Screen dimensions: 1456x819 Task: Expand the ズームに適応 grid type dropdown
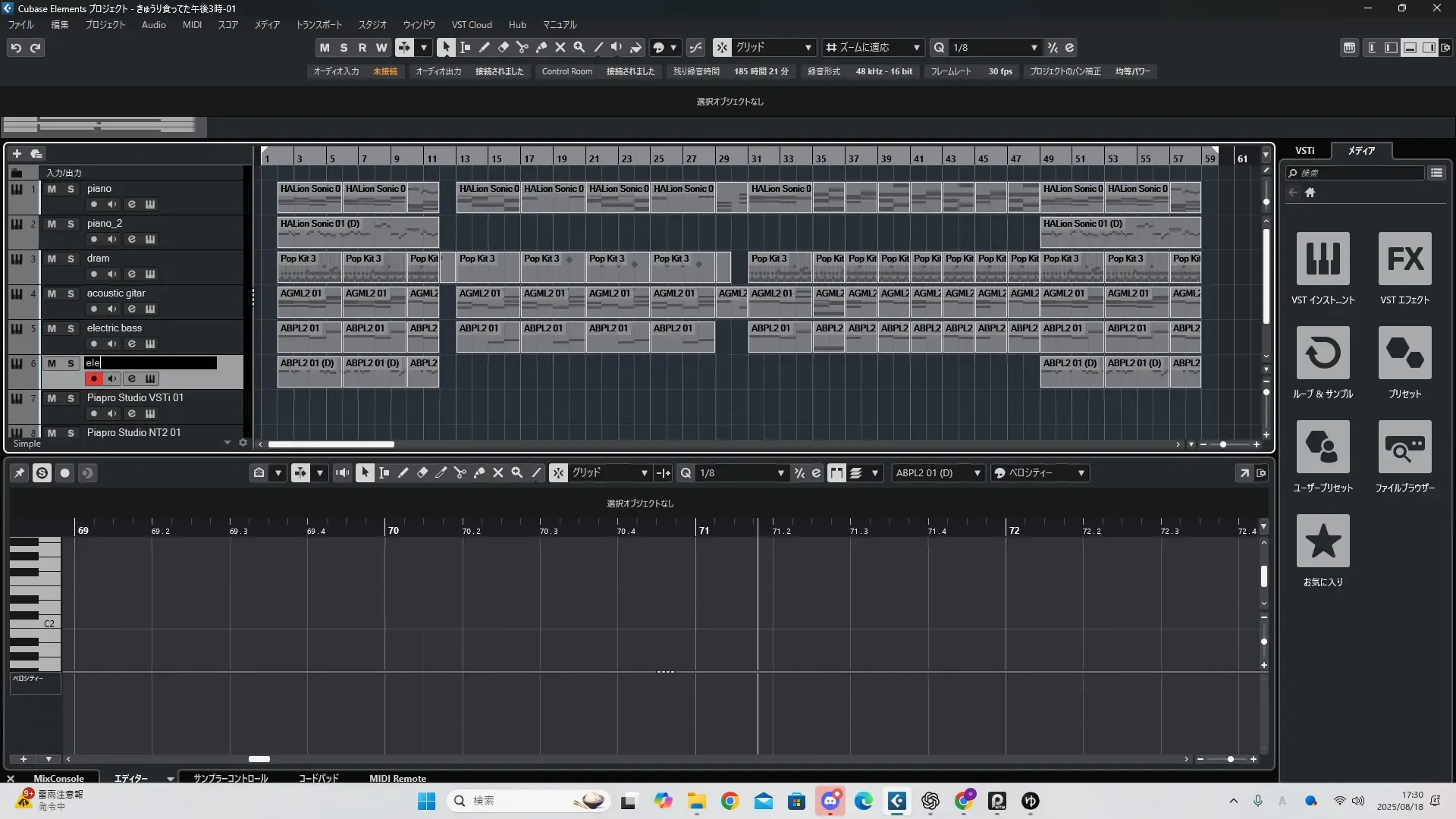pyautogui.click(x=916, y=48)
